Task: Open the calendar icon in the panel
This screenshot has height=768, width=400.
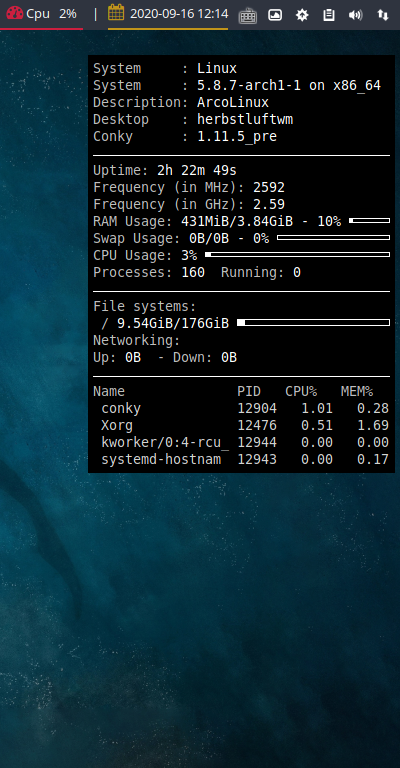Action: 116,13
